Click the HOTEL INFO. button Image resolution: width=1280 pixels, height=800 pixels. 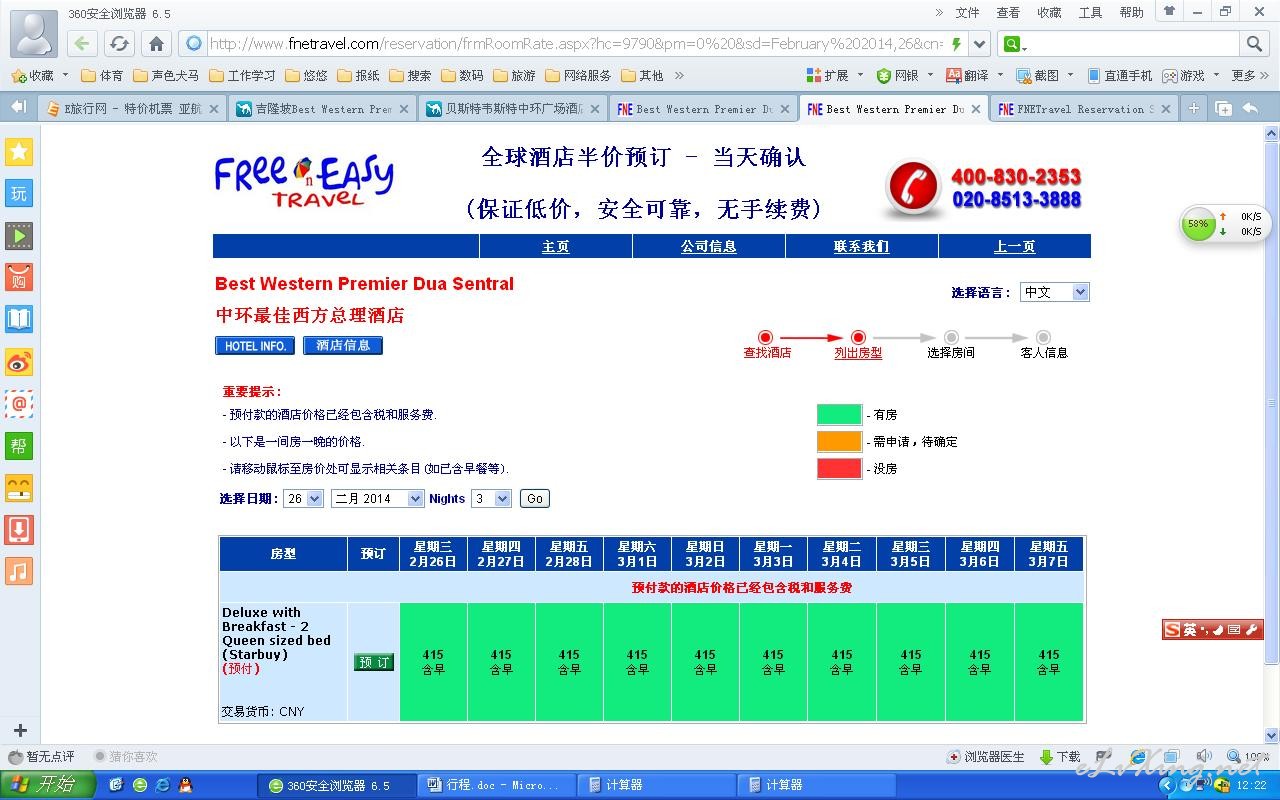click(x=255, y=345)
